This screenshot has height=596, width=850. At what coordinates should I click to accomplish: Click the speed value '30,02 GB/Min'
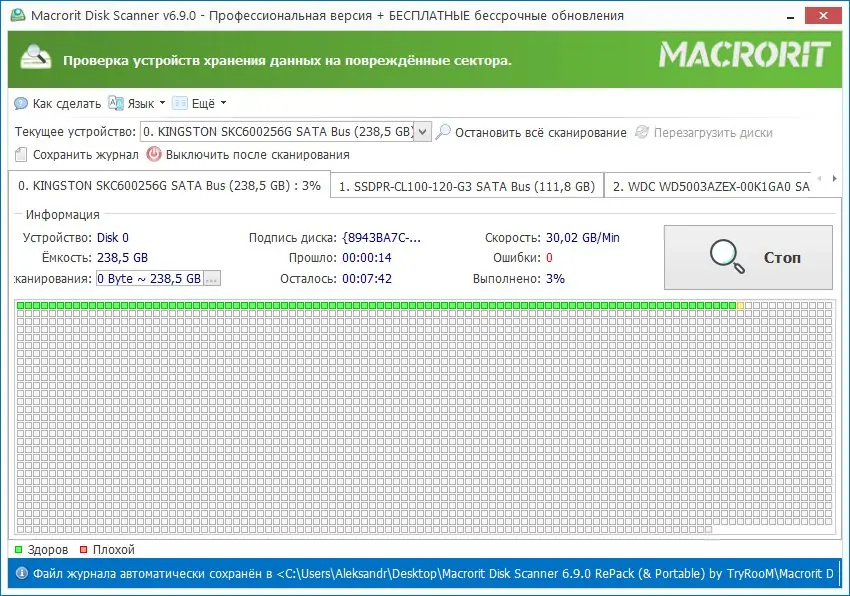583,238
